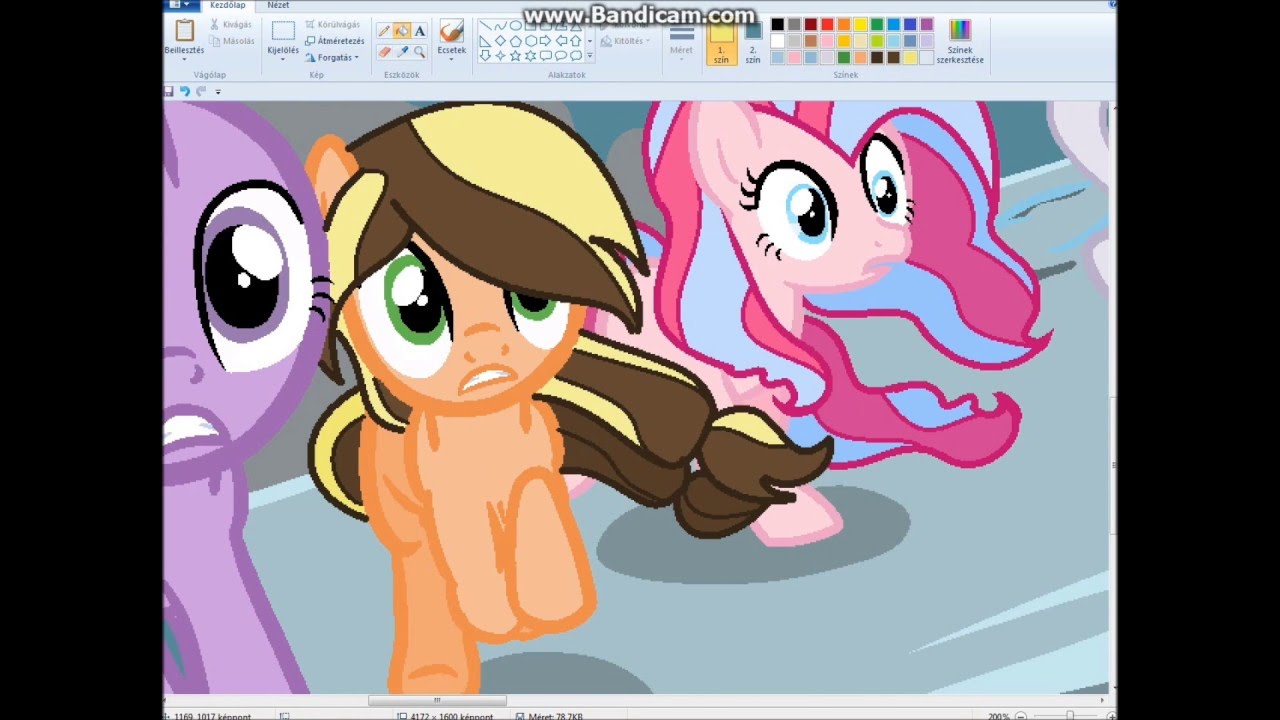The height and width of the screenshot is (720, 1280).
Task: Choose the left arrow shape
Action: (561, 41)
